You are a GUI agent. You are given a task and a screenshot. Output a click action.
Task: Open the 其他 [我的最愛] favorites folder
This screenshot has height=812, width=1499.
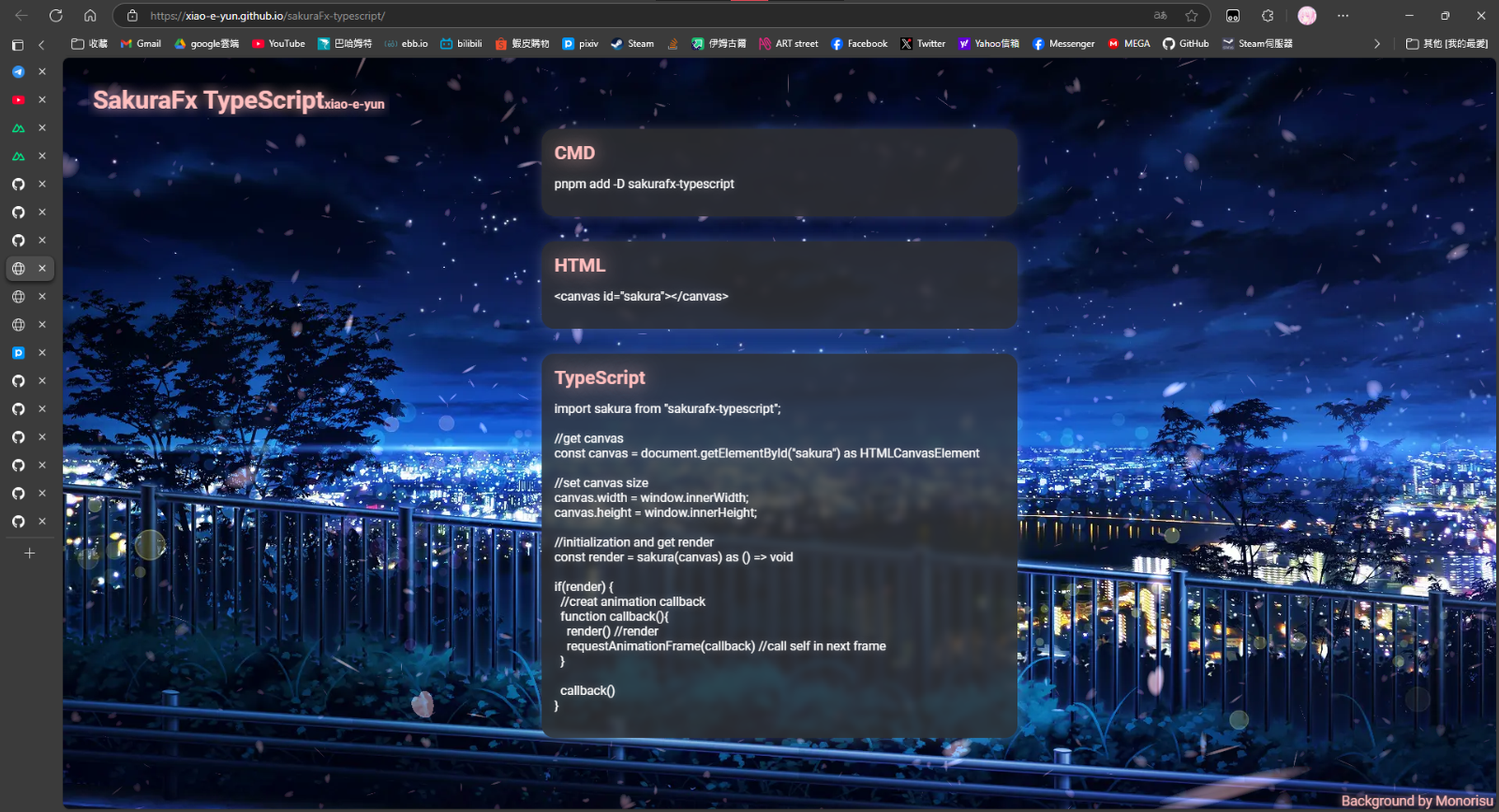pyautogui.click(x=1447, y=44)
